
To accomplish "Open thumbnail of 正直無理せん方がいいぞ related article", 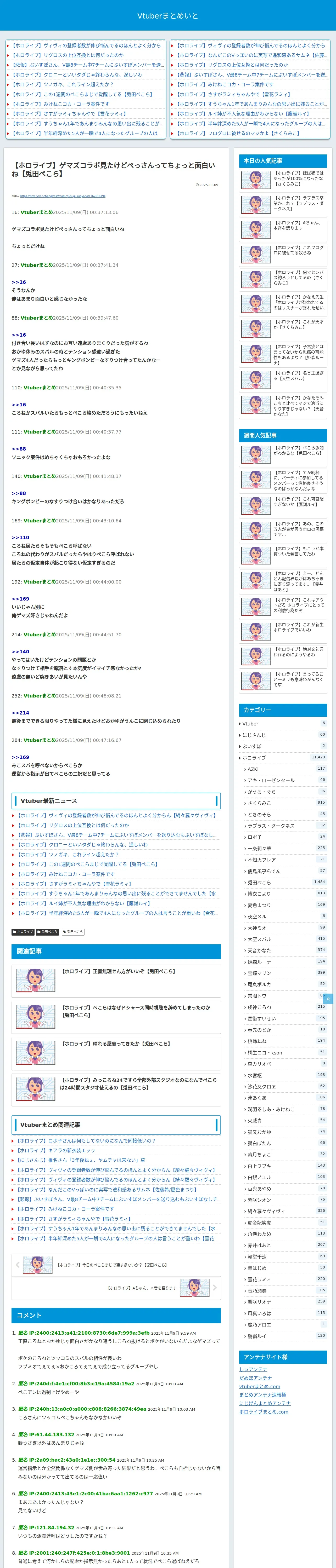I will [x=35, y=980].
